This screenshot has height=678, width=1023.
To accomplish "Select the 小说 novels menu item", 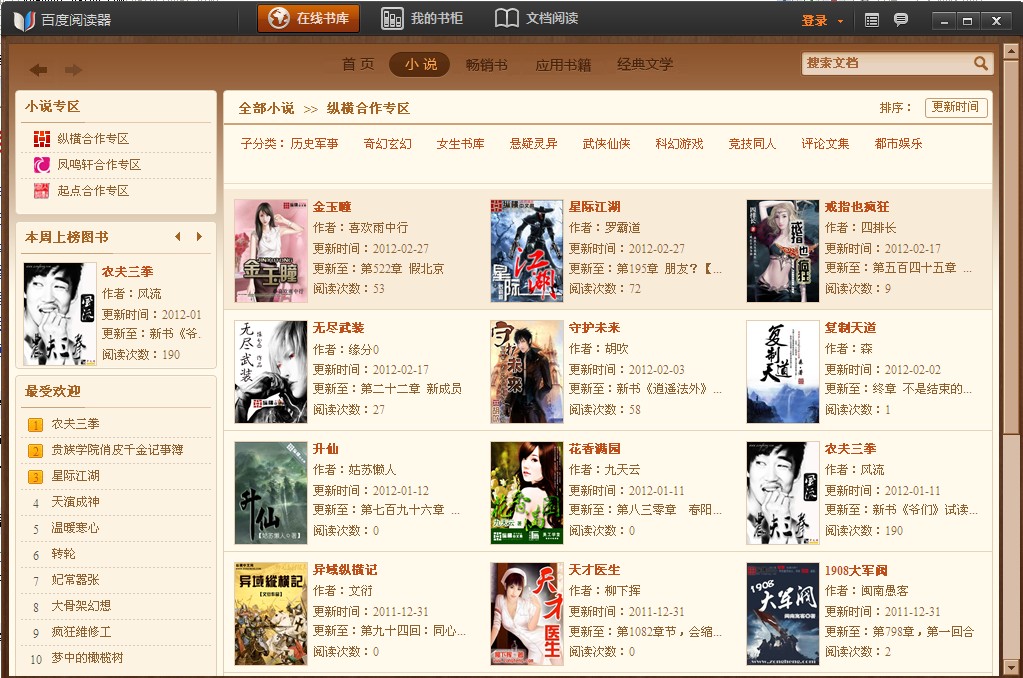I will (x=420, y=64).
